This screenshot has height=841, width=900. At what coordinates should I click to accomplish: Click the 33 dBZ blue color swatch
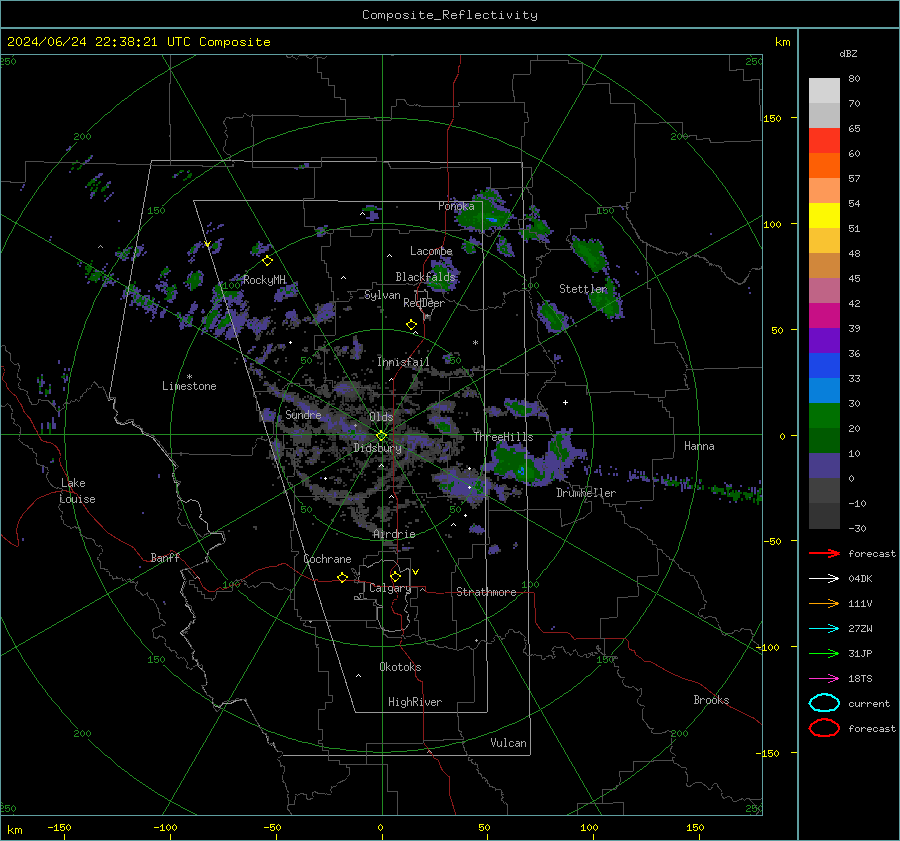pyautogui.click(x=824, y=365)
